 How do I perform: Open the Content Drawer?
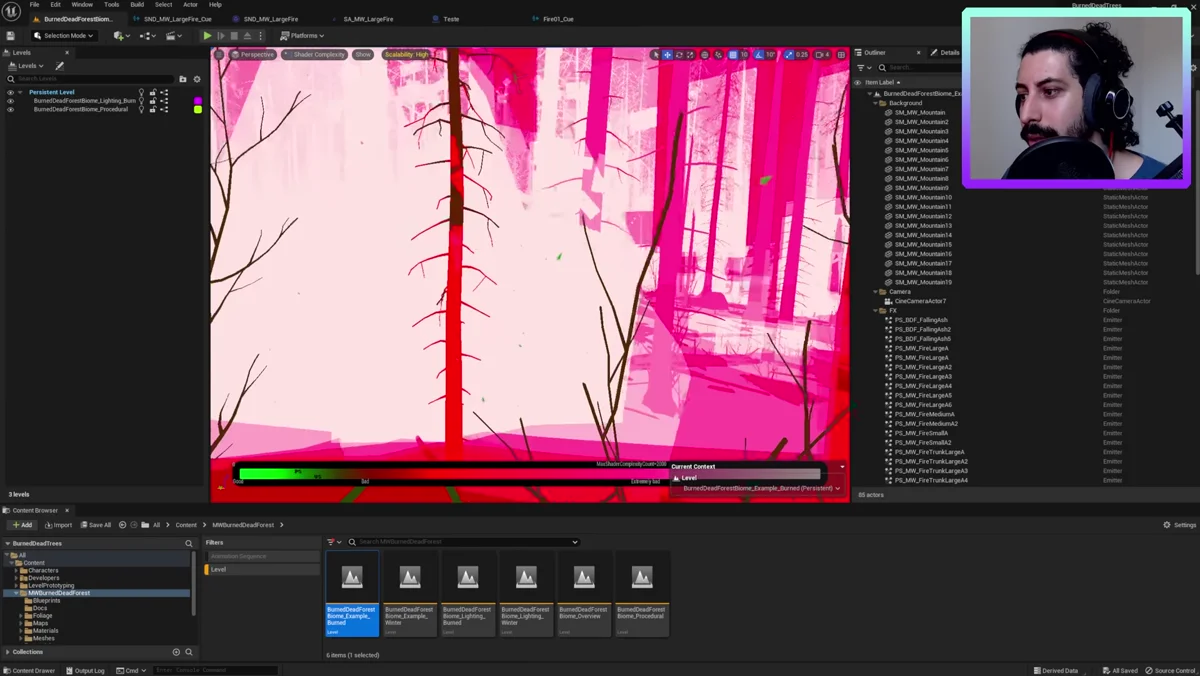pos(29,671)
